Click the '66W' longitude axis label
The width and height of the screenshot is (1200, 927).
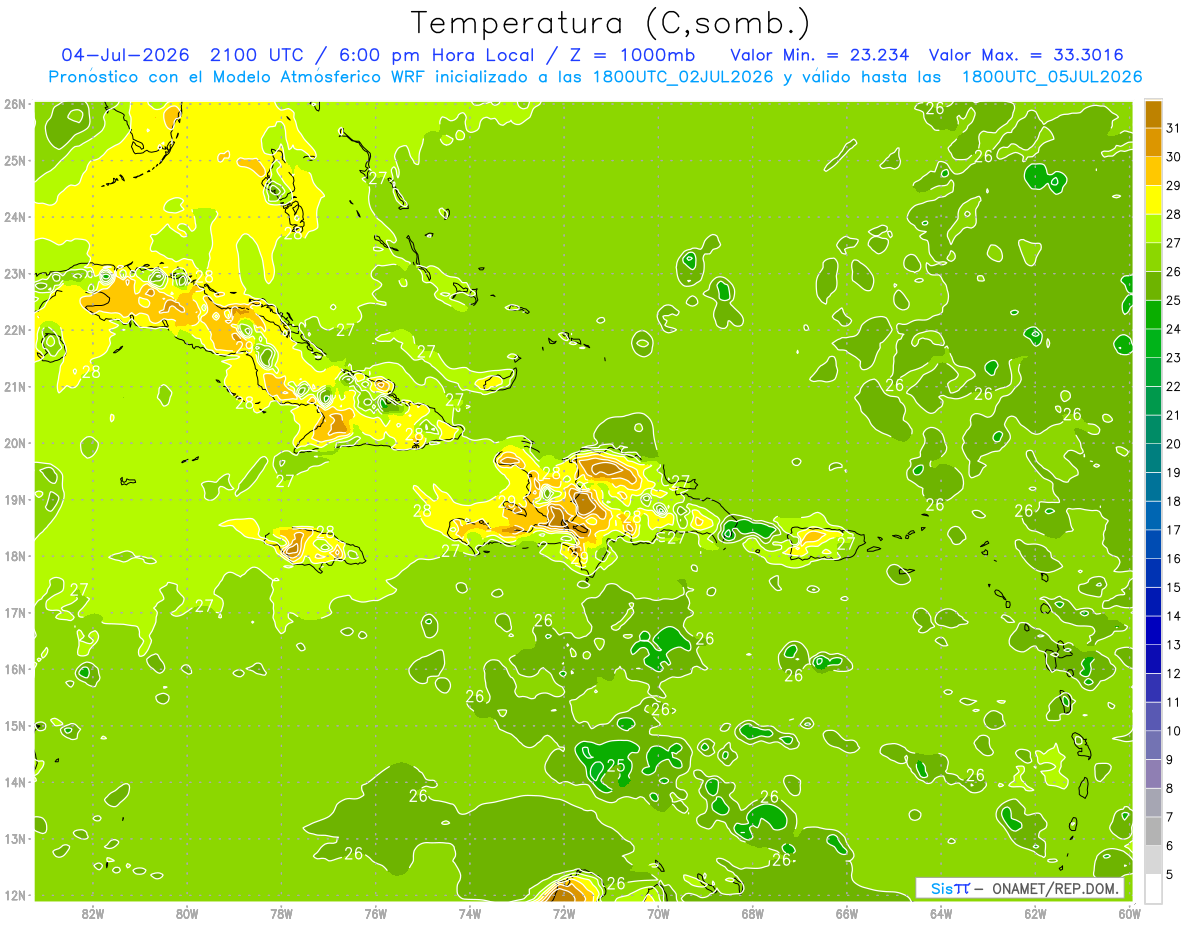[x=847, y=912]
